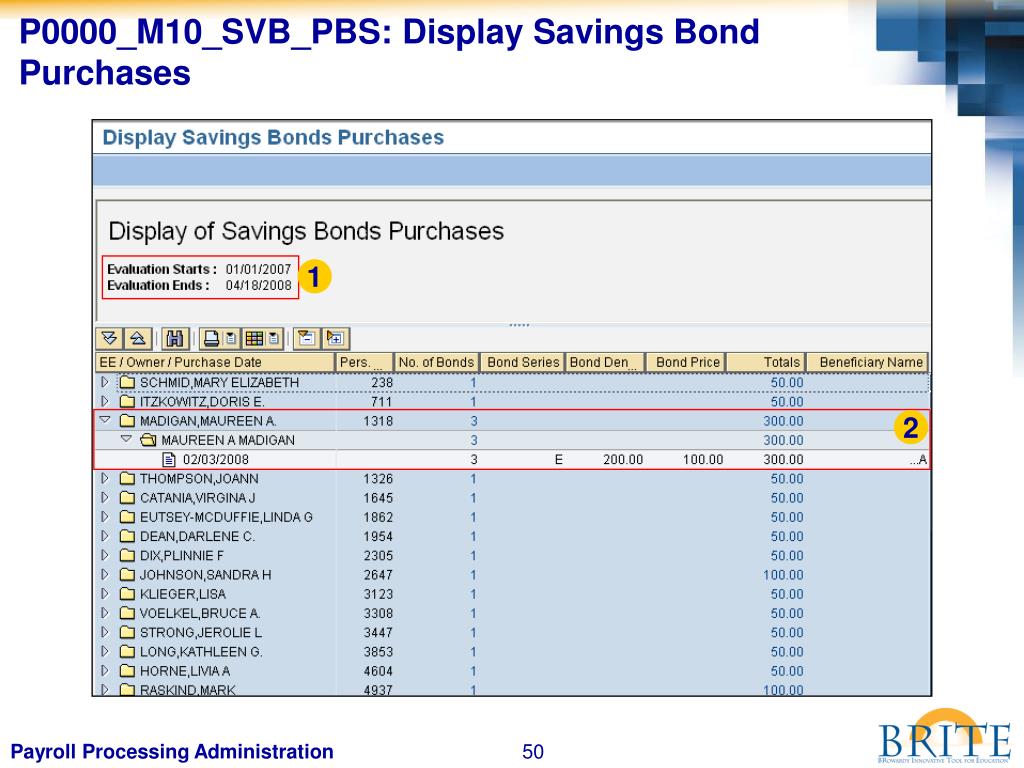The width and height of the screenshot is (1024, 768).
Task: Open the Print options dropdown arrow
Action: 231,338
